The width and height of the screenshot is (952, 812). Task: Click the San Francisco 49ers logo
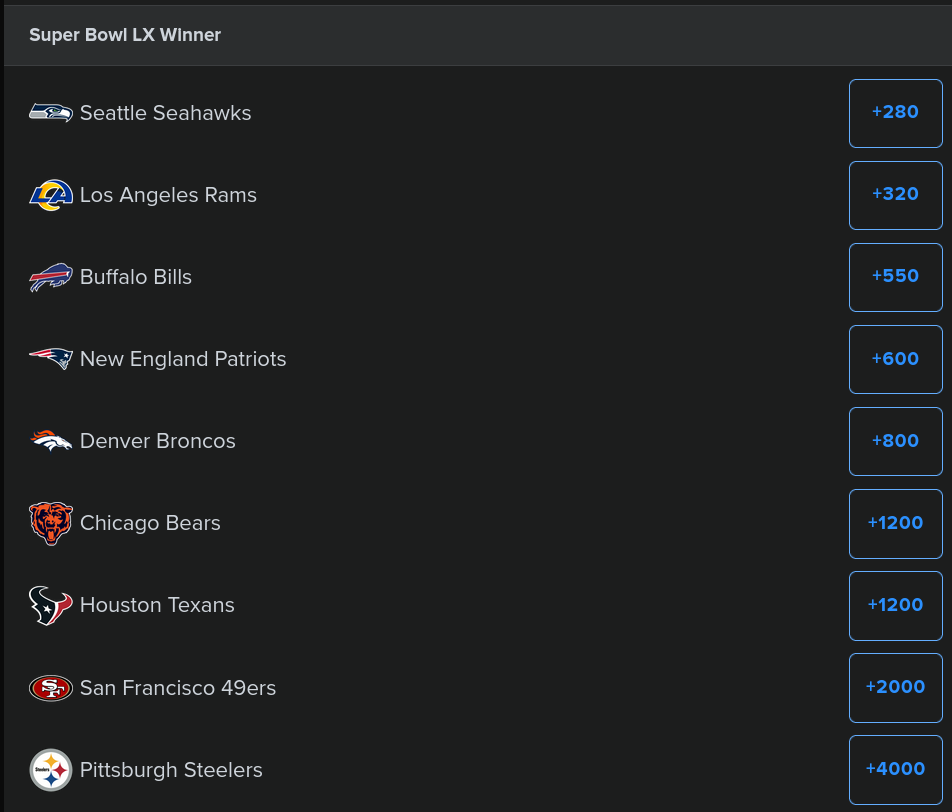[x=51, y=688]
